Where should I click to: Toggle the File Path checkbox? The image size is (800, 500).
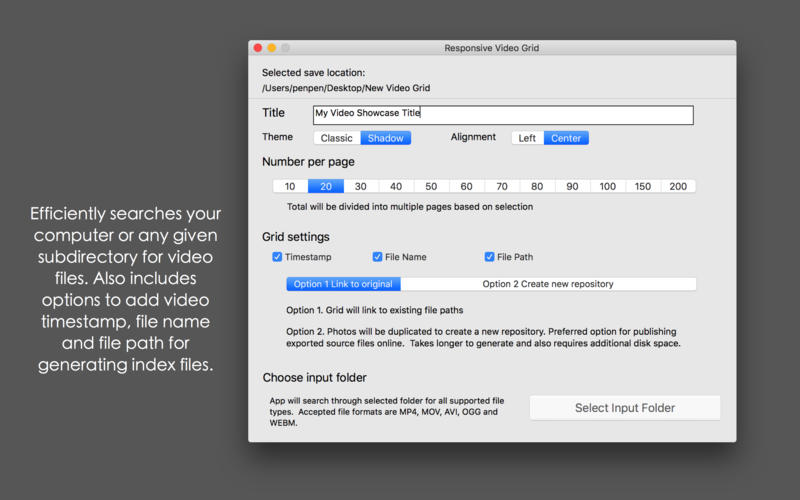point(489,257)
